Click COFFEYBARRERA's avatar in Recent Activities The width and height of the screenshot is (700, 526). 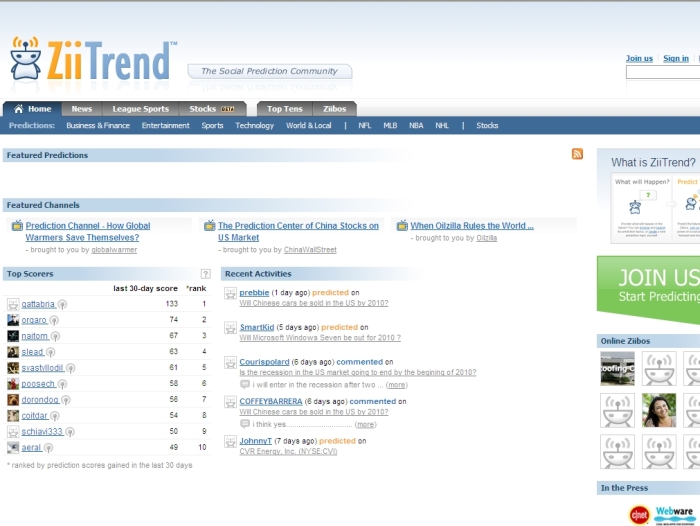(230, 402)
